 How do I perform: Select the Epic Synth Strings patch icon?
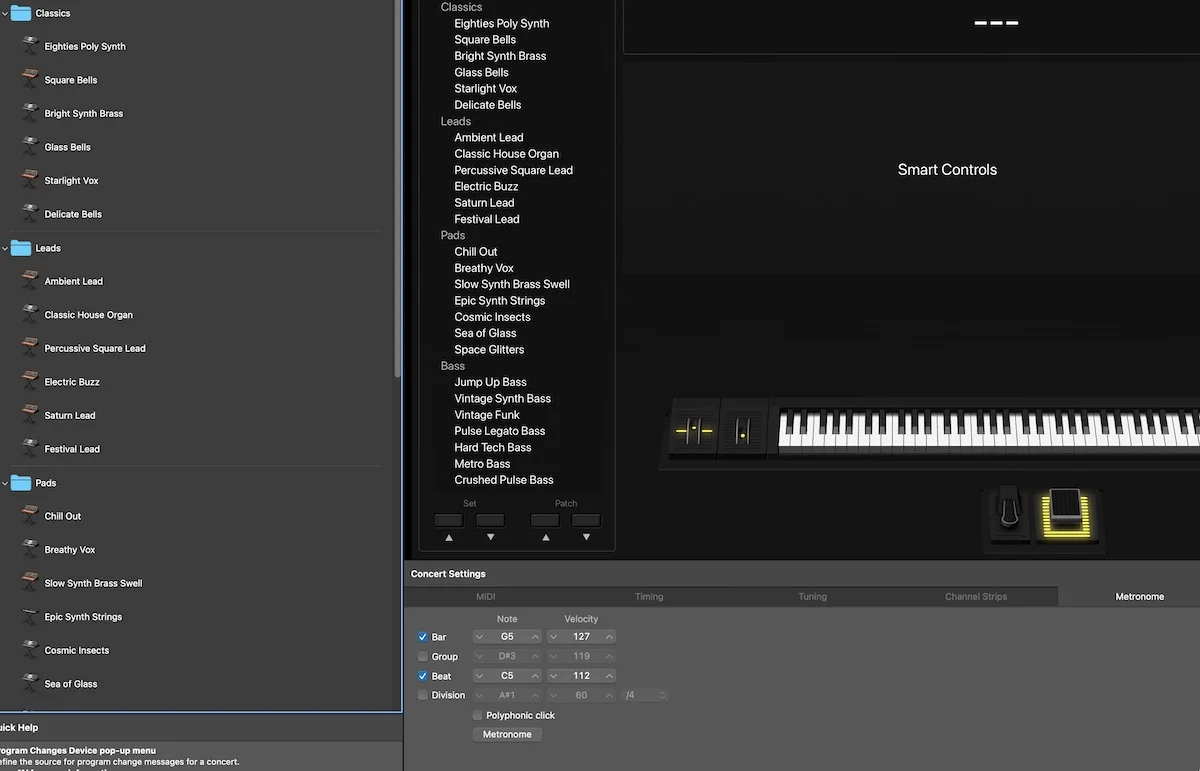click(x=30, y=617)
